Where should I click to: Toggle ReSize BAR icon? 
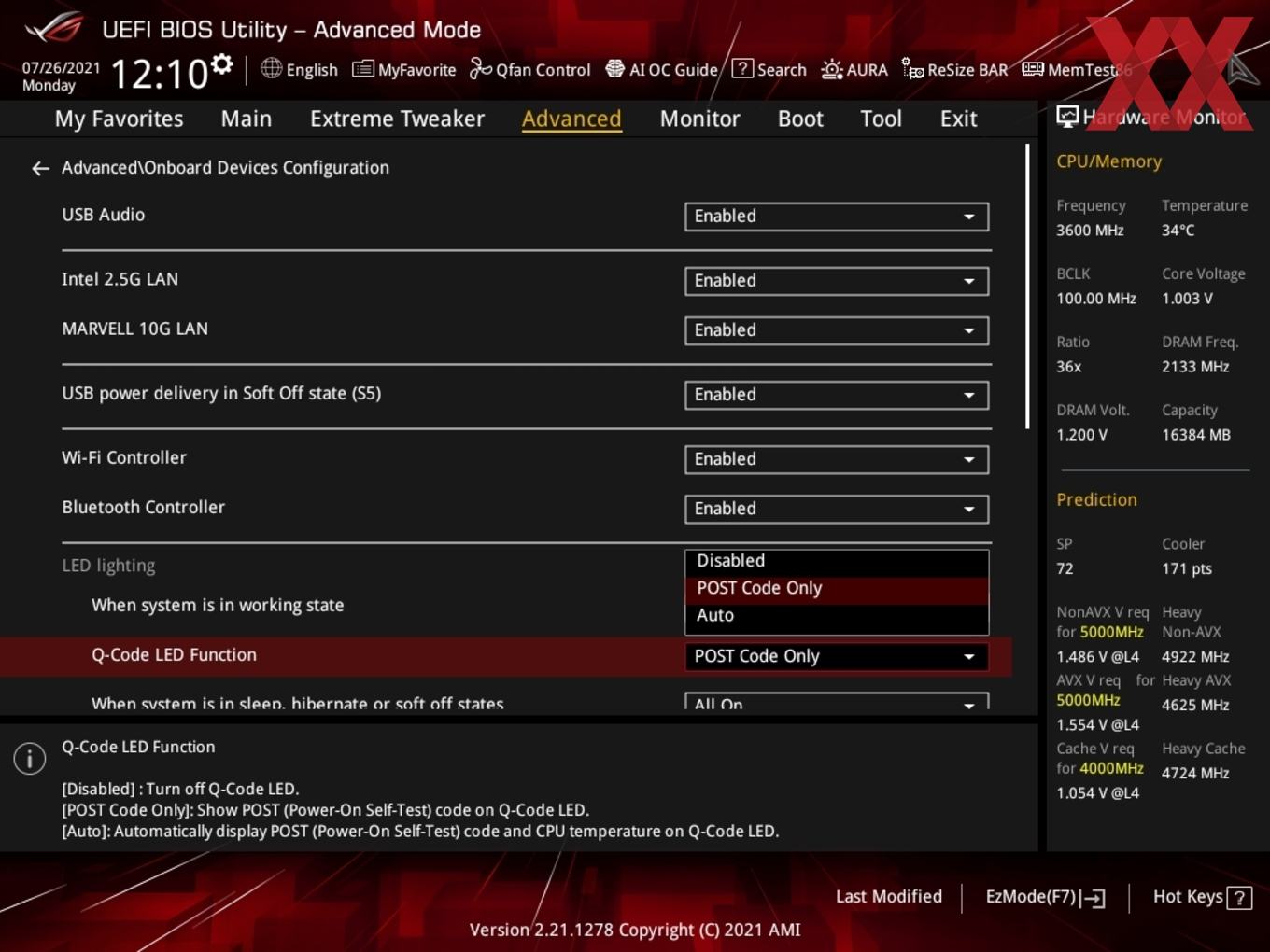[x=912, y=68]
